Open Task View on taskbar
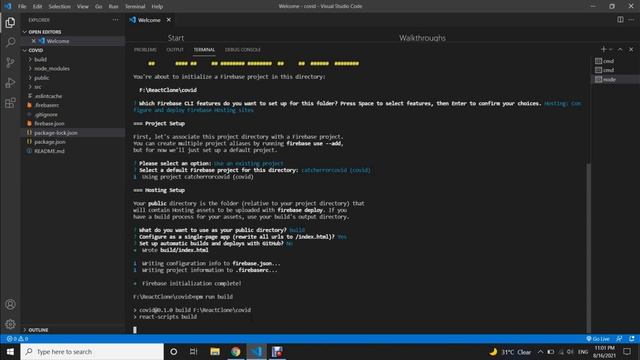640x360 pixels. 194,352
